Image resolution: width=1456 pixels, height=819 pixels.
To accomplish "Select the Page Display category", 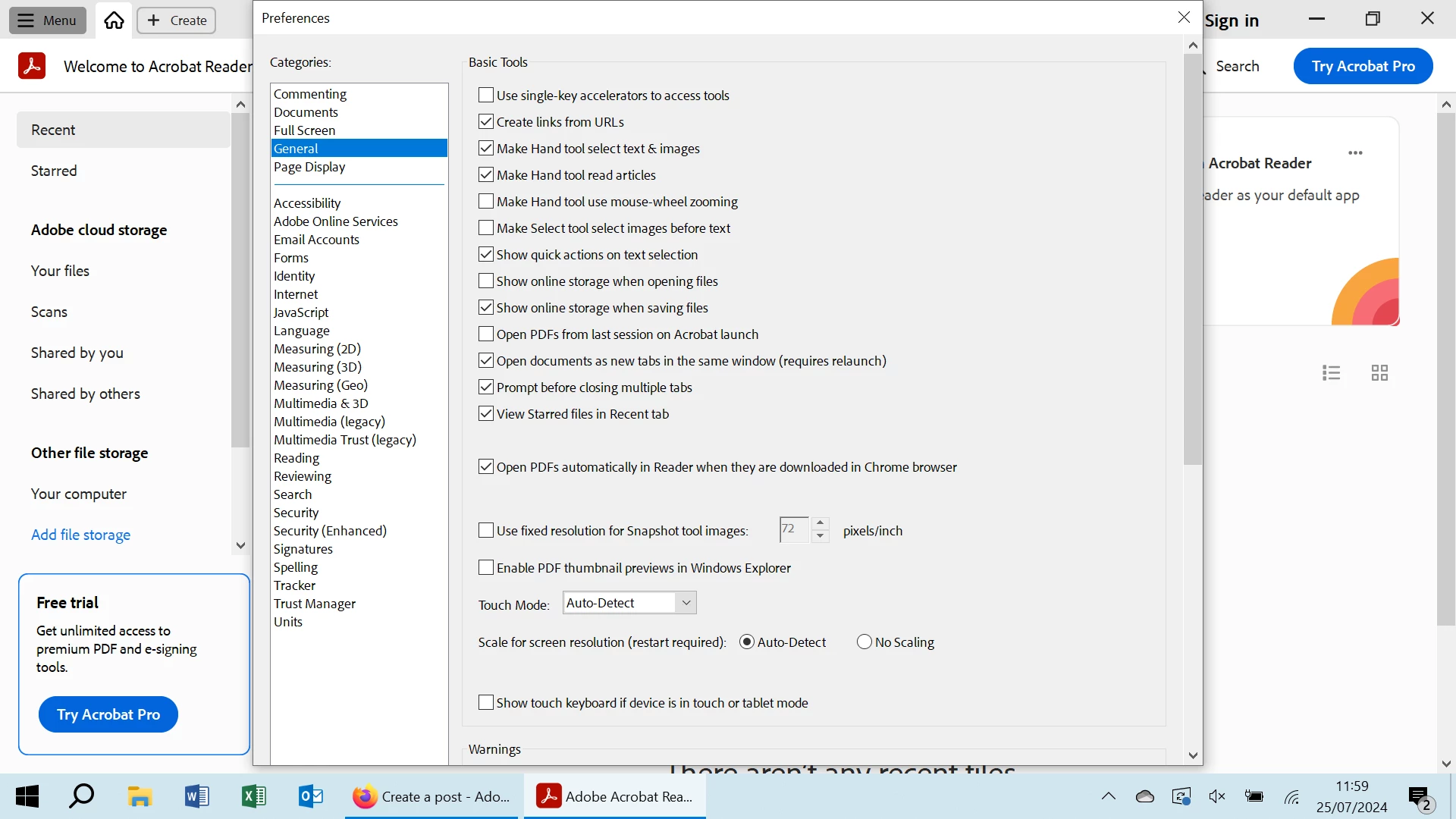I will [309, 167].
